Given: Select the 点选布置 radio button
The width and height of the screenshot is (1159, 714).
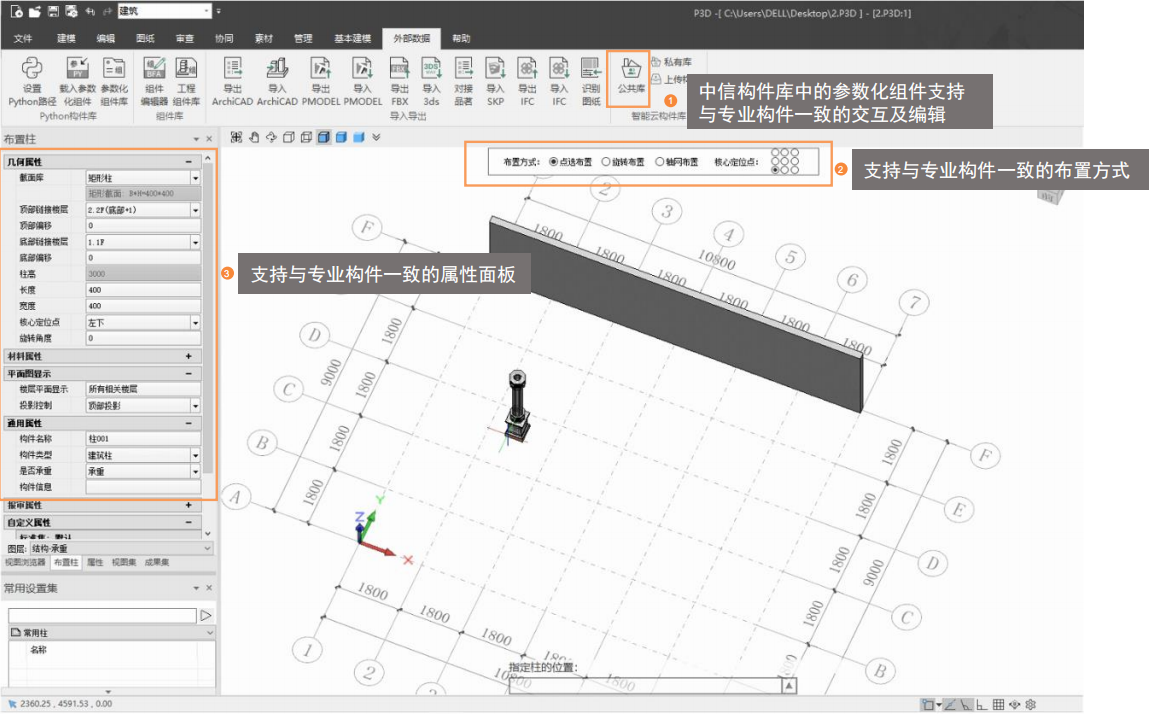Looking at the screenshot, I should click(x=554, y=161).
